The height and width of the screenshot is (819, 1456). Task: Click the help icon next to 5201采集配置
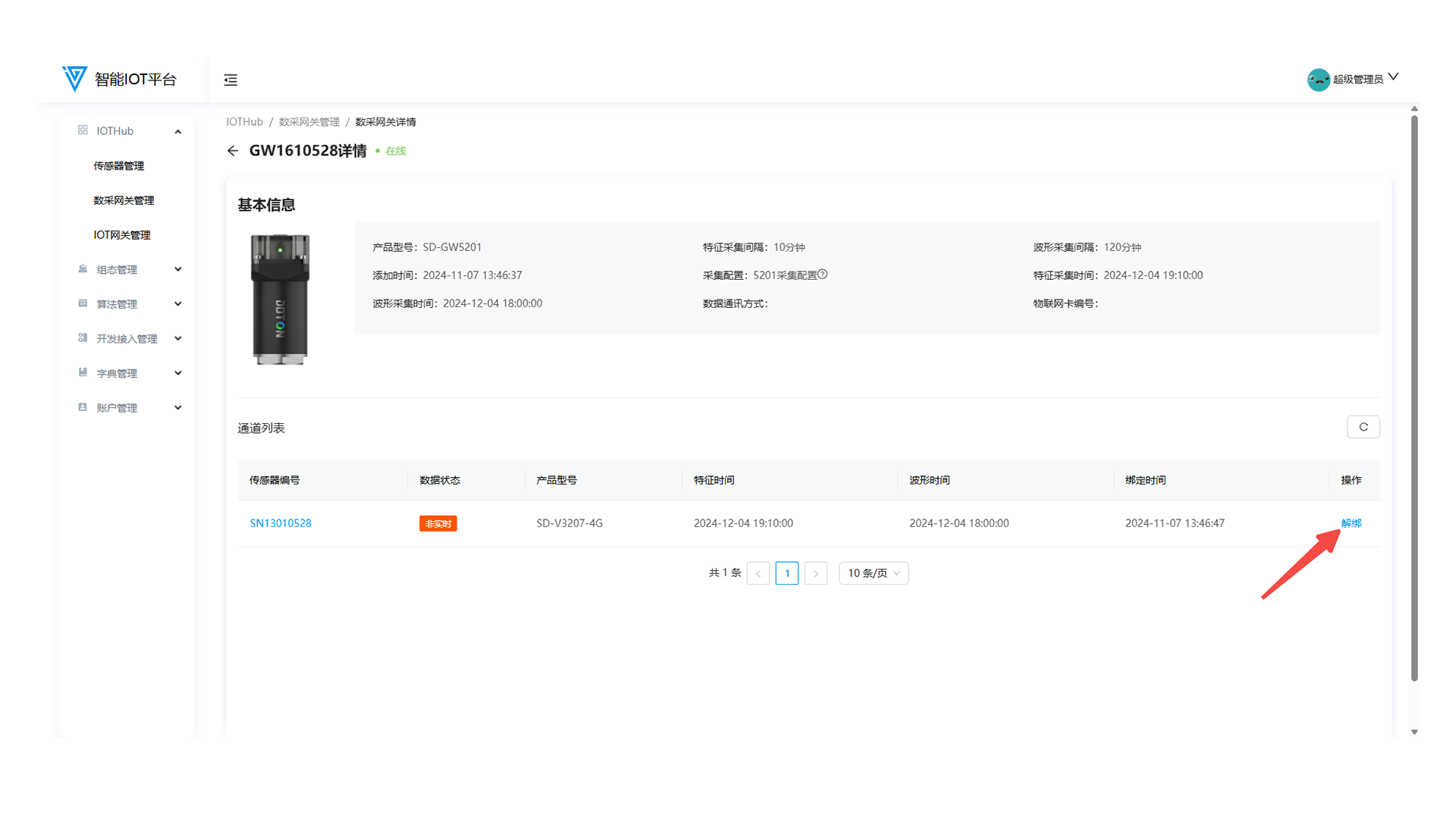pos(823,275)
